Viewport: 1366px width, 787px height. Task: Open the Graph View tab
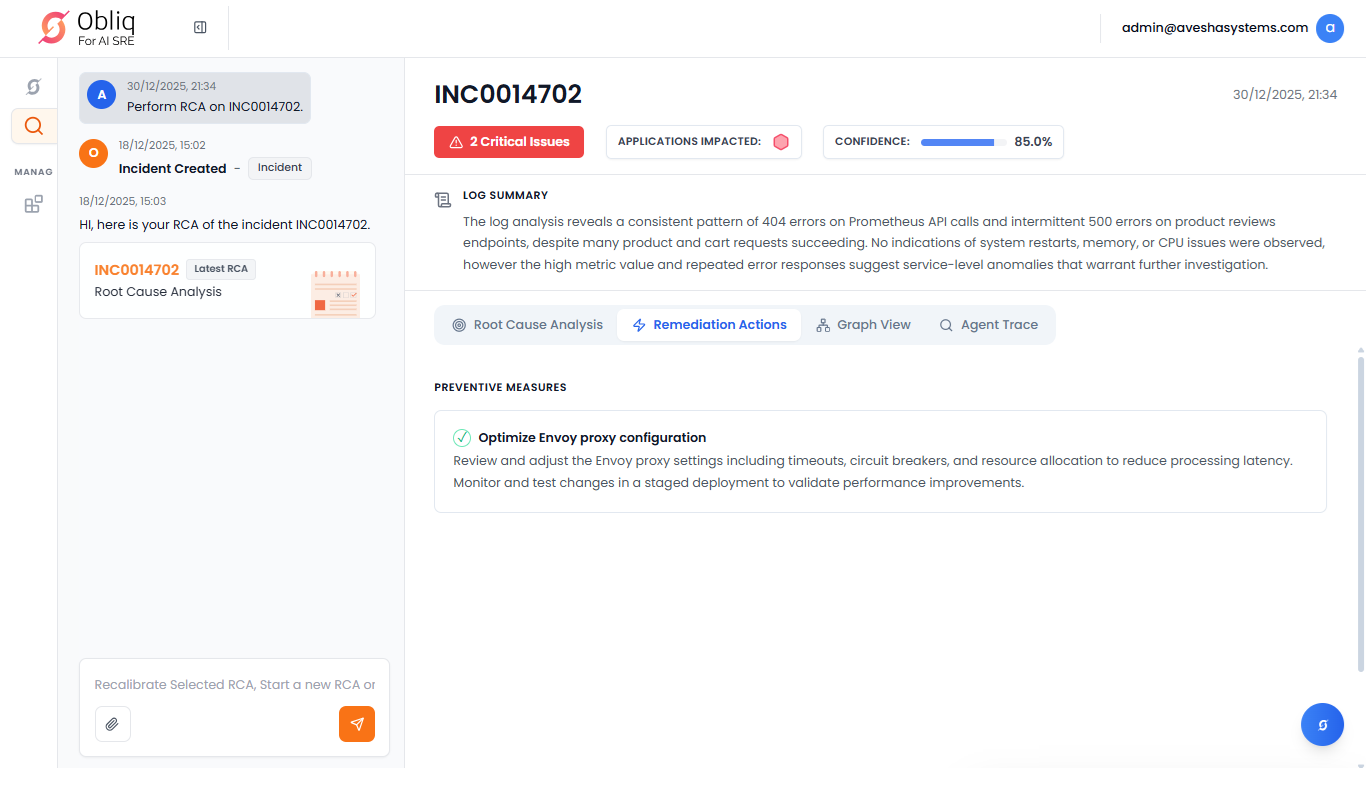click(x=863, y=325)
